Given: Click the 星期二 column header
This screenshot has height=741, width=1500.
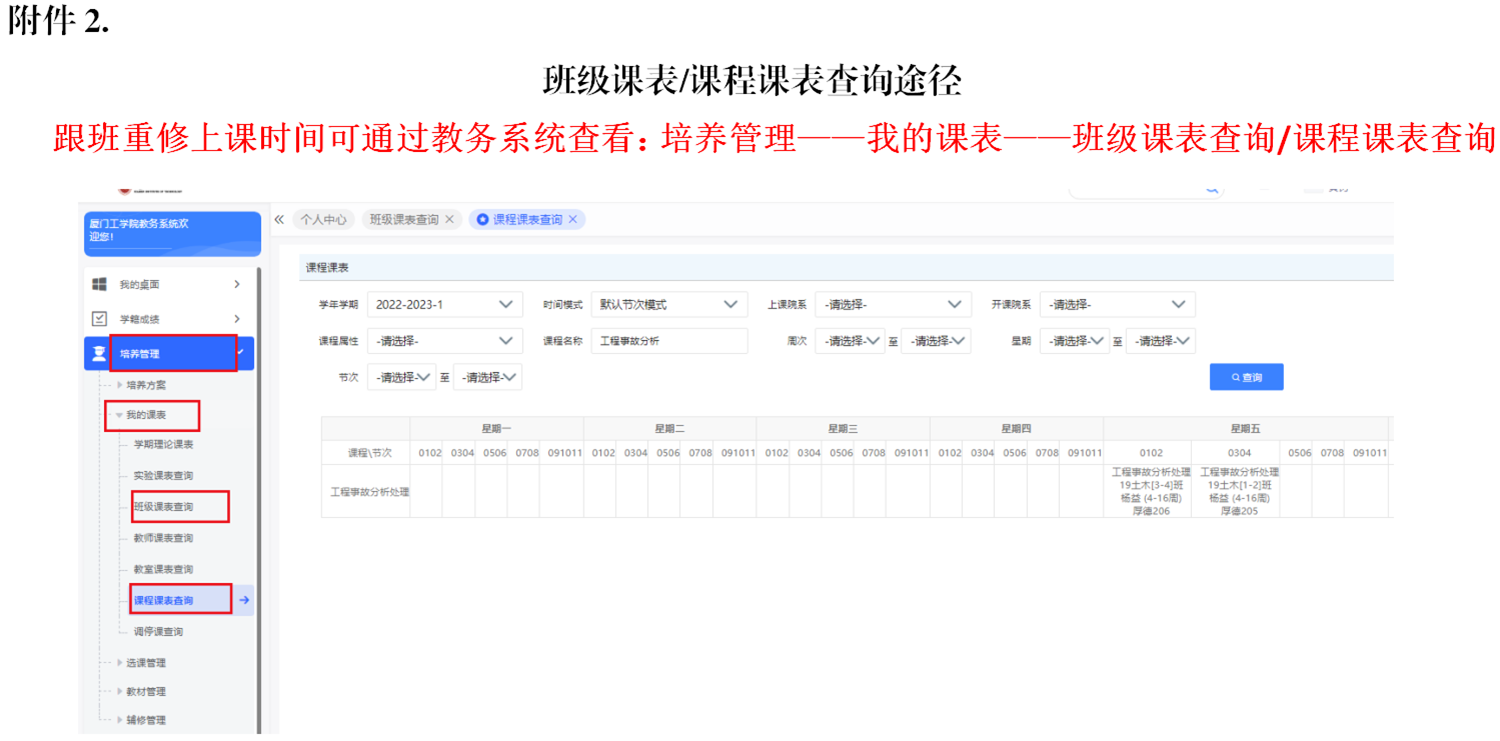Looking at the screenshot, I should click(x=670, y=428).
